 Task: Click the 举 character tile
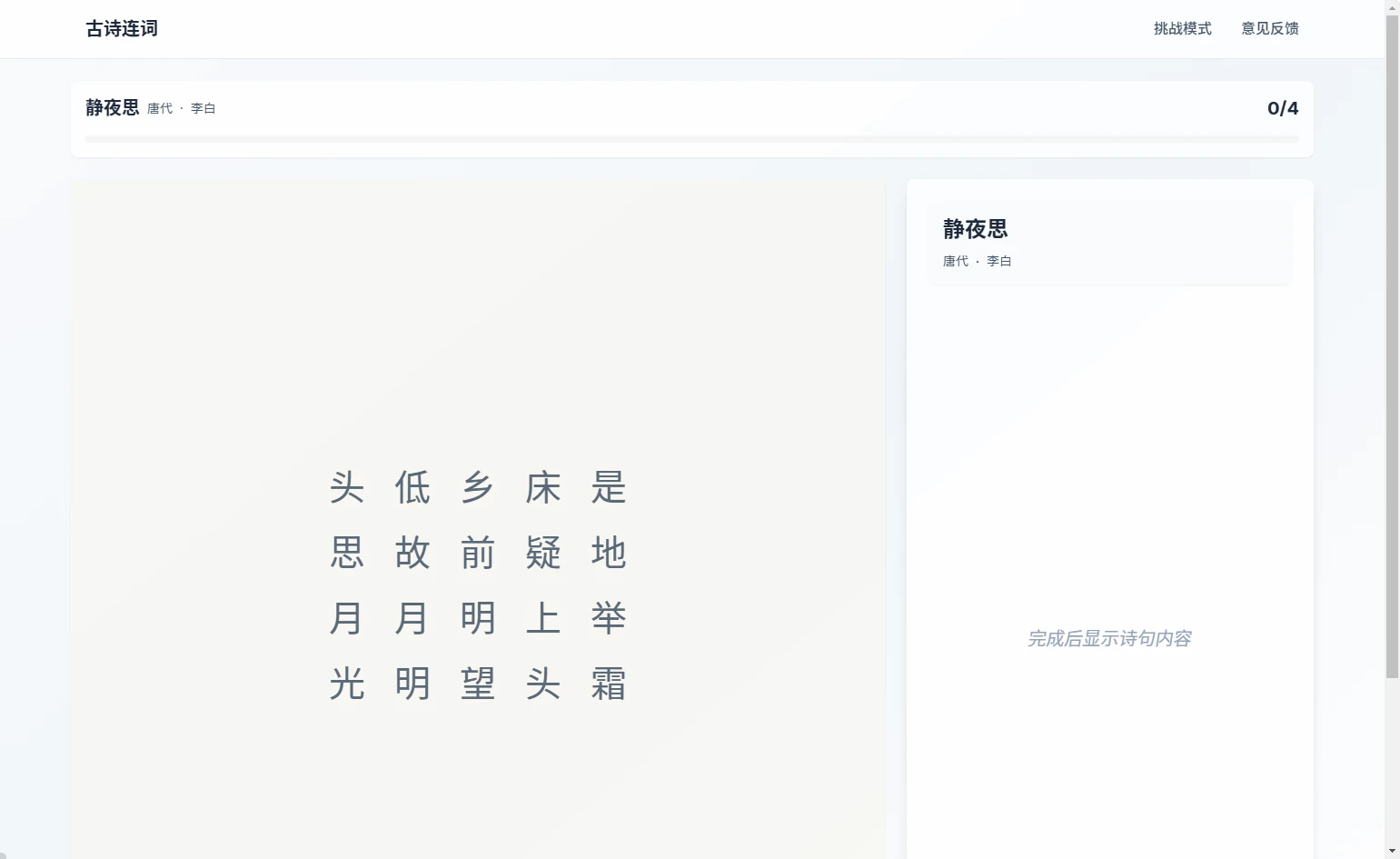(x=609, y=619)
